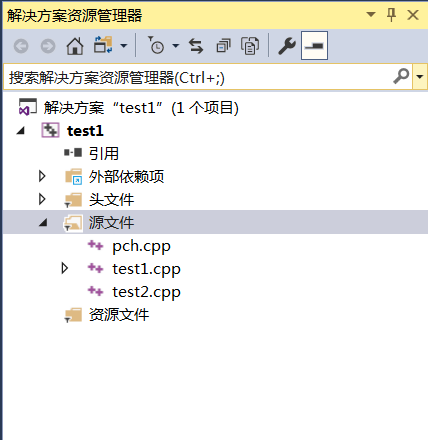Screen dimensions: 428x440
Task: Toggle auto-hide pin on panel title
Action: click(391, 15)
